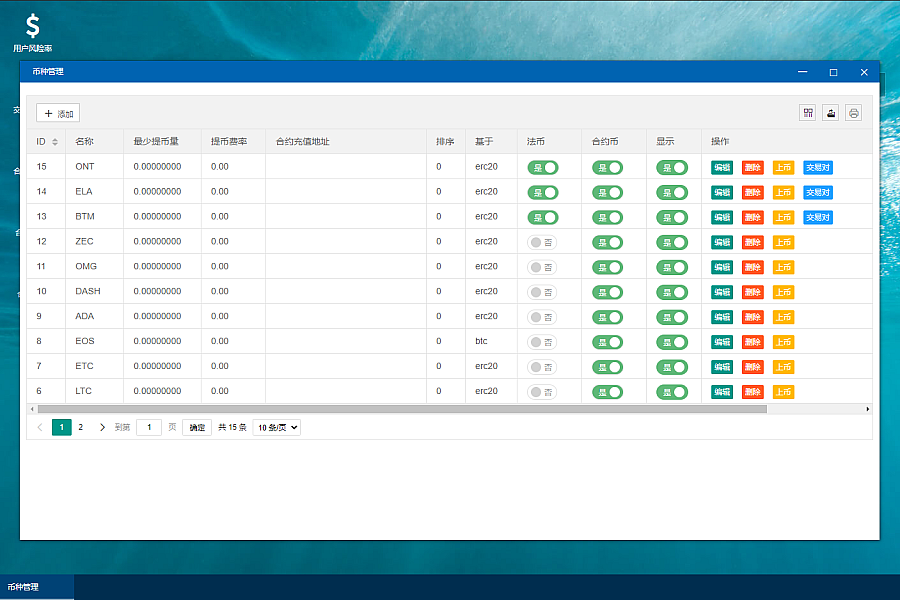Click the page number input field
This screenshot has height=600, width=900.
pos(149,427)
